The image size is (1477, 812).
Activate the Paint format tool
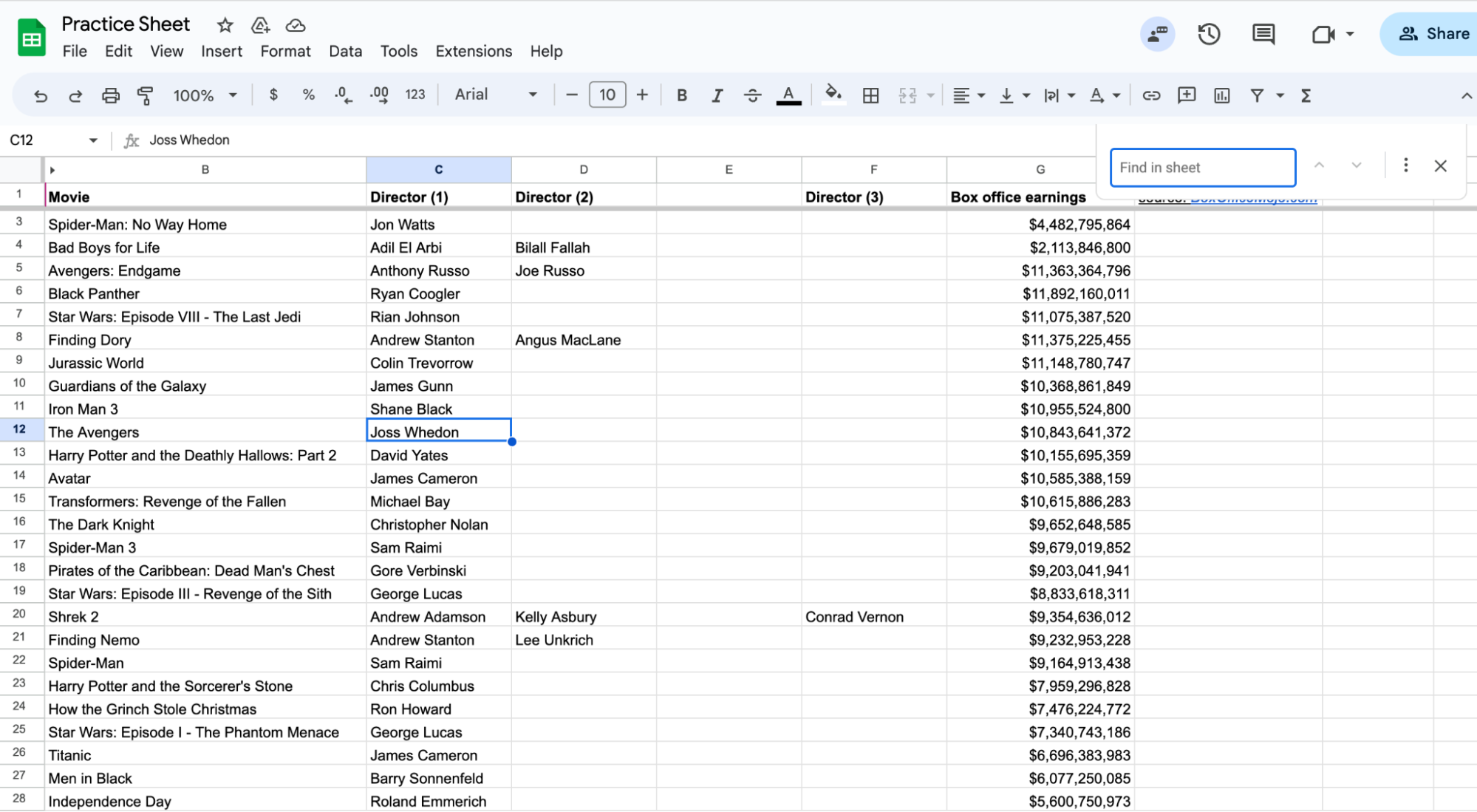[x=146, y=95]
